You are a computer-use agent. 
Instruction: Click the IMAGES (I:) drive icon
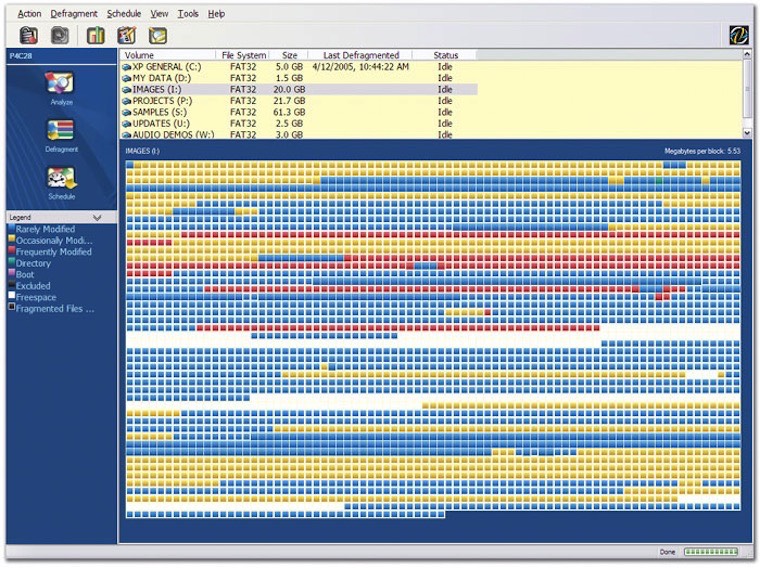pos(127,90)
